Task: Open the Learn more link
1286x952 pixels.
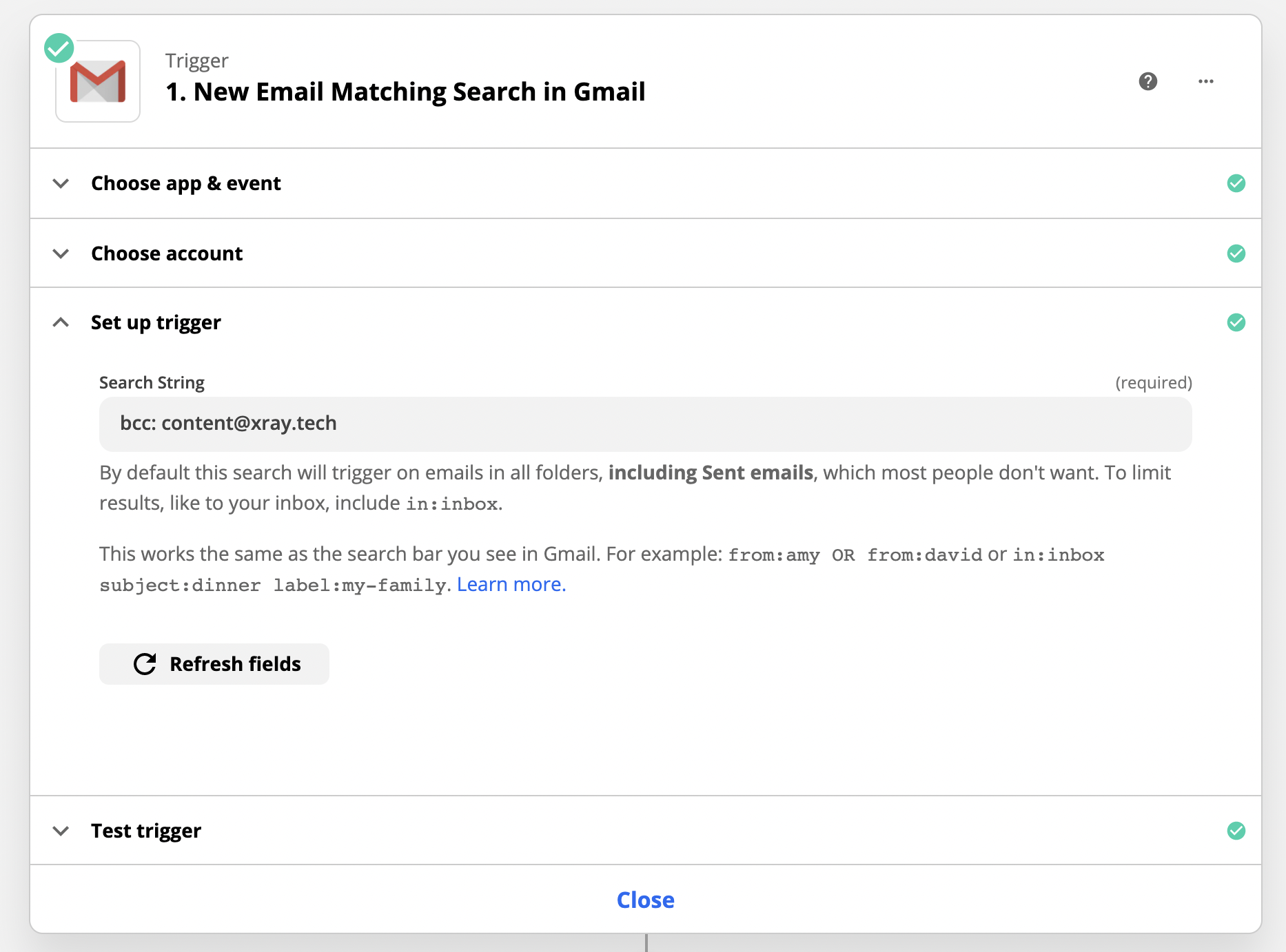Action: pyautogui.click(x=511, y=584)
